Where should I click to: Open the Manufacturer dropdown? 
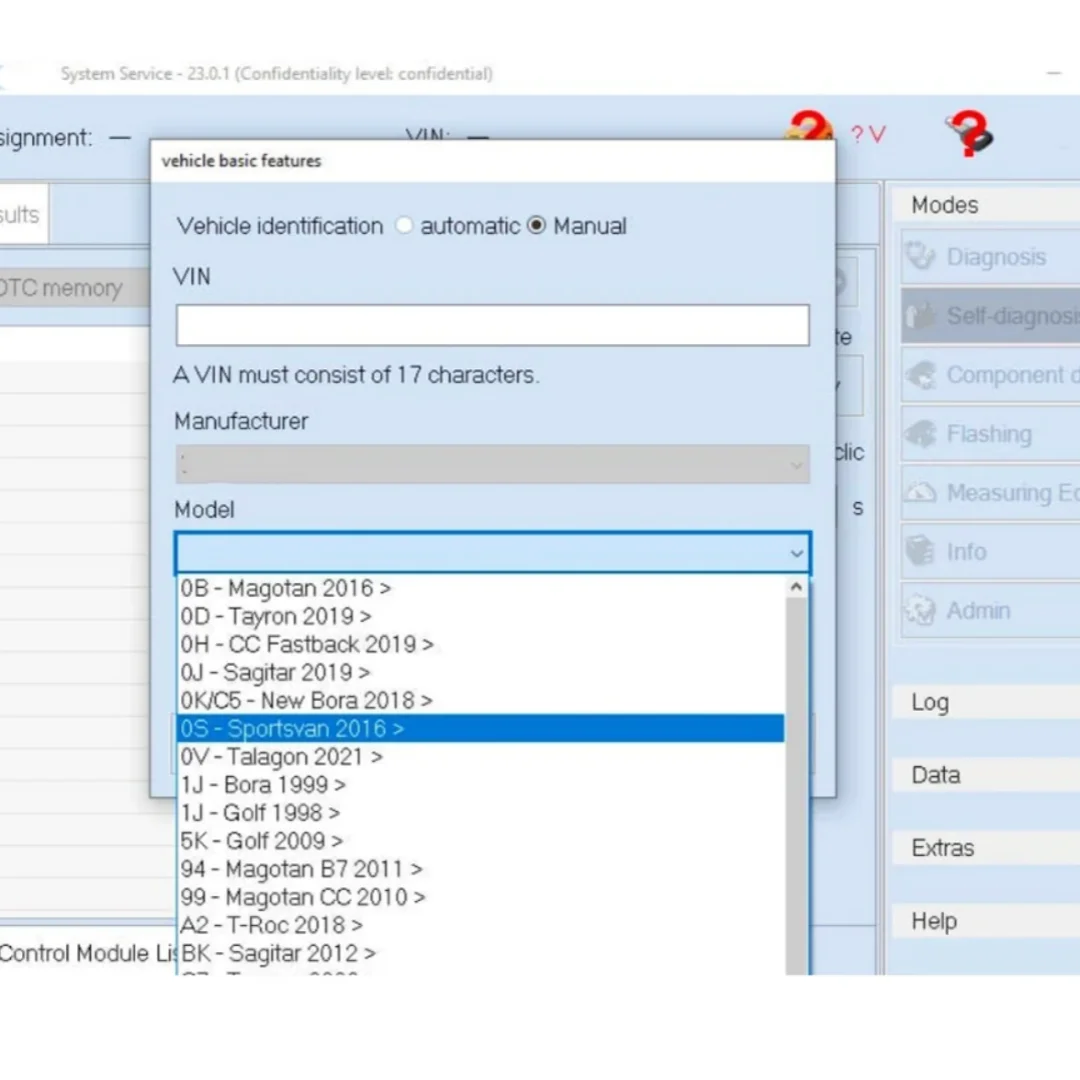492,464
